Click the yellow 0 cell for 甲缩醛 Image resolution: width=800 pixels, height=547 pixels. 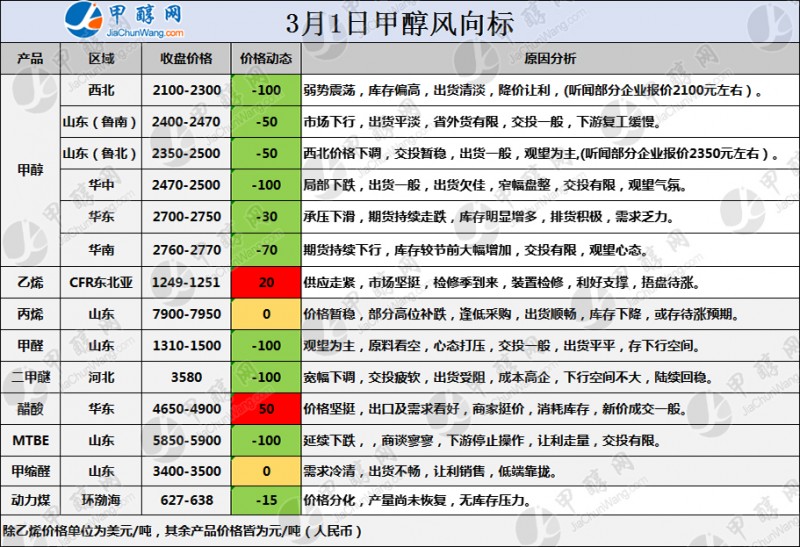click(266, 471)
